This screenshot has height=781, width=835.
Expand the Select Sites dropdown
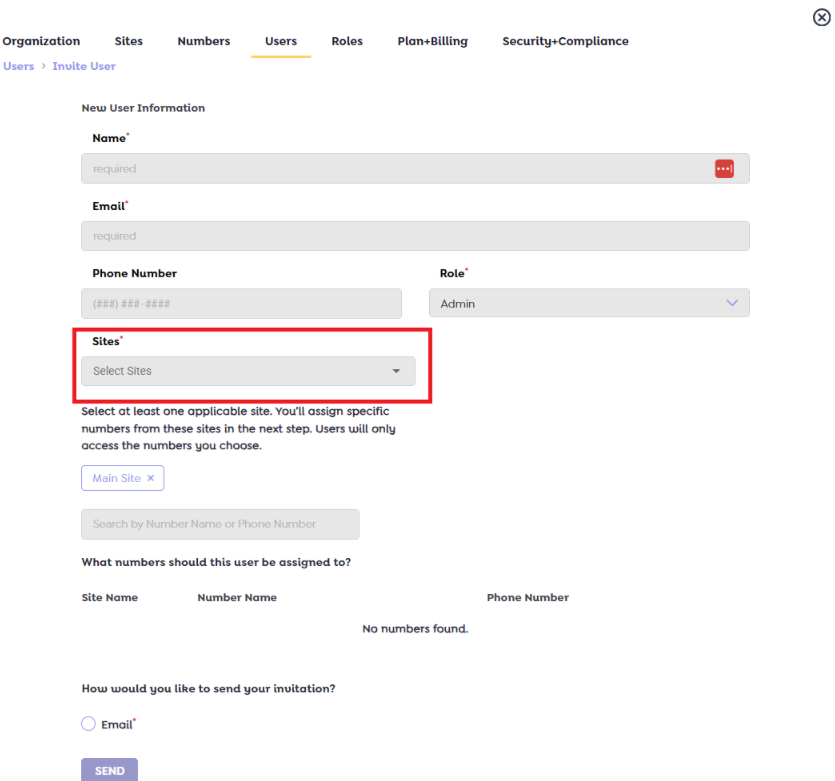[x=247, y=371]
